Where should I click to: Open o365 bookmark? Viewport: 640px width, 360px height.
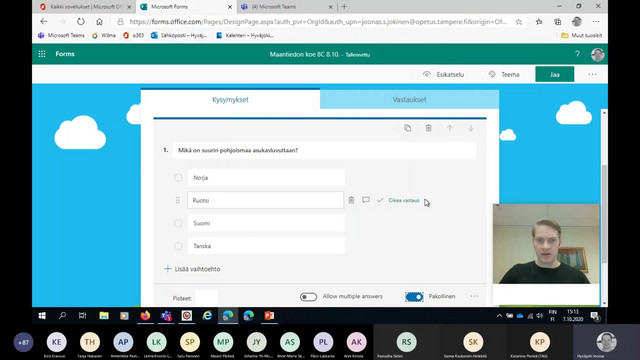(133, 36)
